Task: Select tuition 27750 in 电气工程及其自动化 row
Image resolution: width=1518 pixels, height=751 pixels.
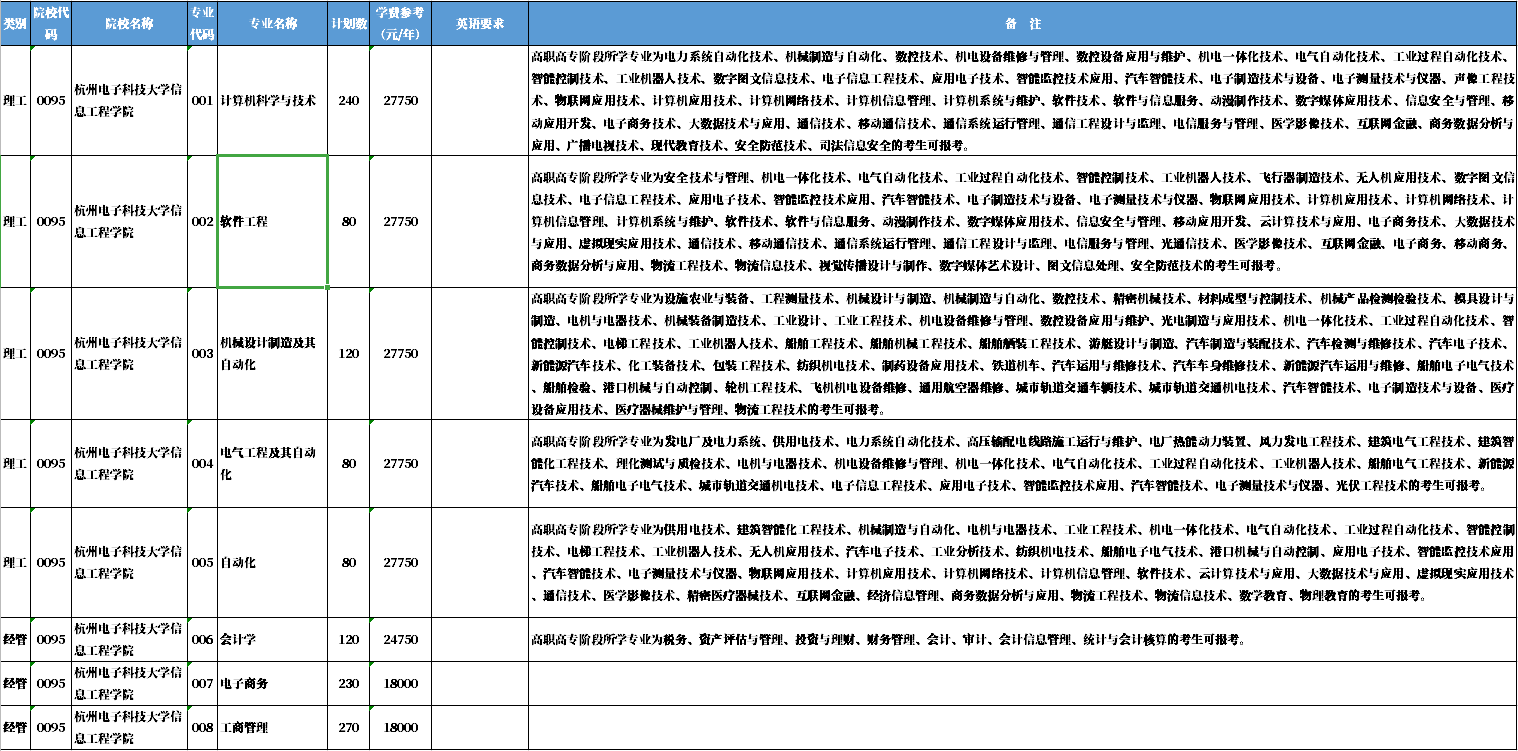Action: point(400,464)
